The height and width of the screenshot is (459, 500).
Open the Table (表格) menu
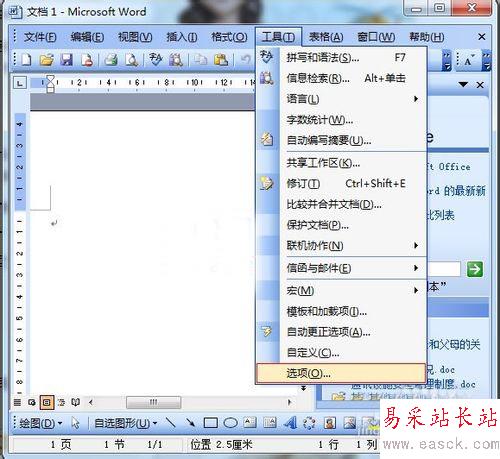pos(326,37)
